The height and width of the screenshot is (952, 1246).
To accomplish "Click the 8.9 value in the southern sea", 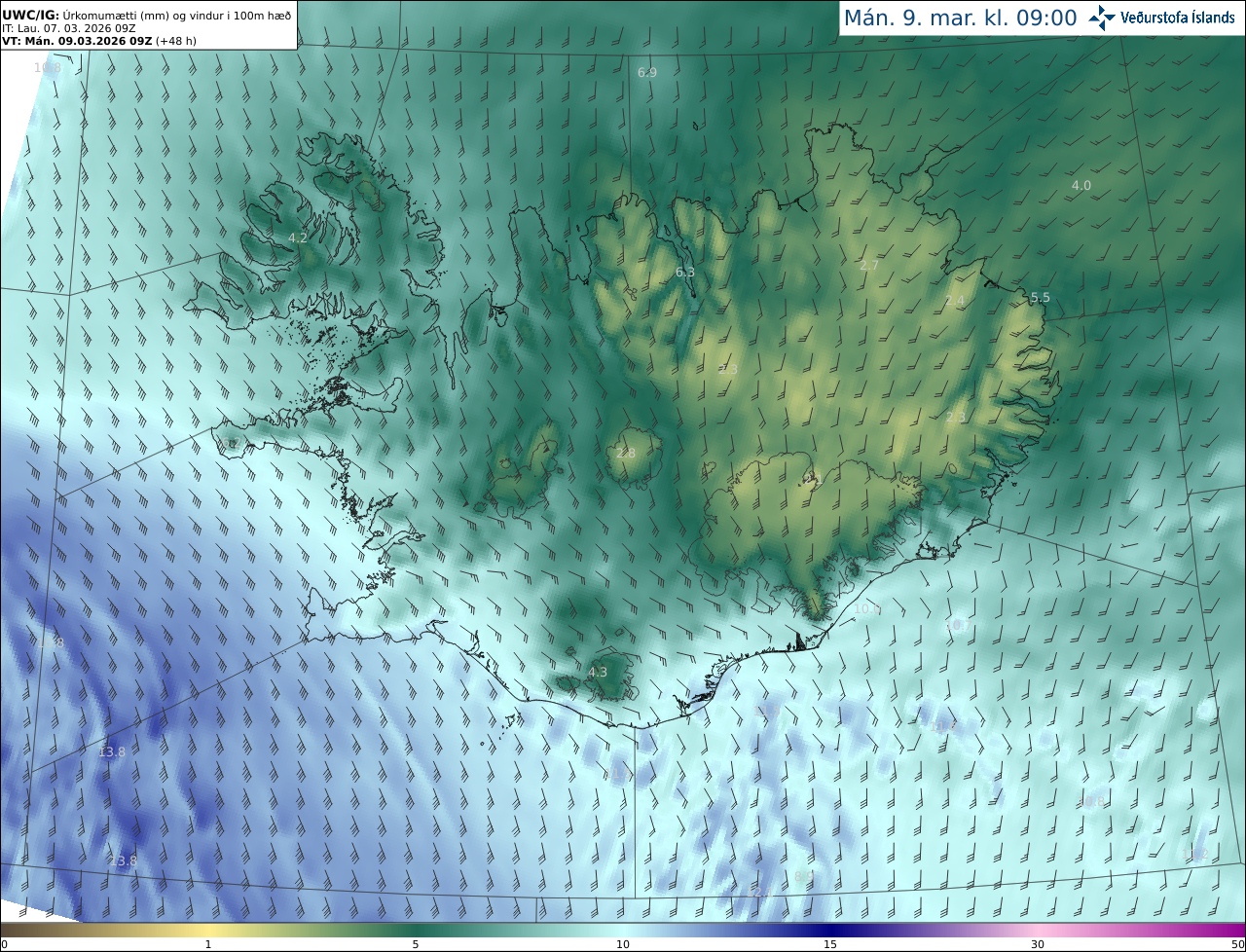I will (x=804, y=876).
